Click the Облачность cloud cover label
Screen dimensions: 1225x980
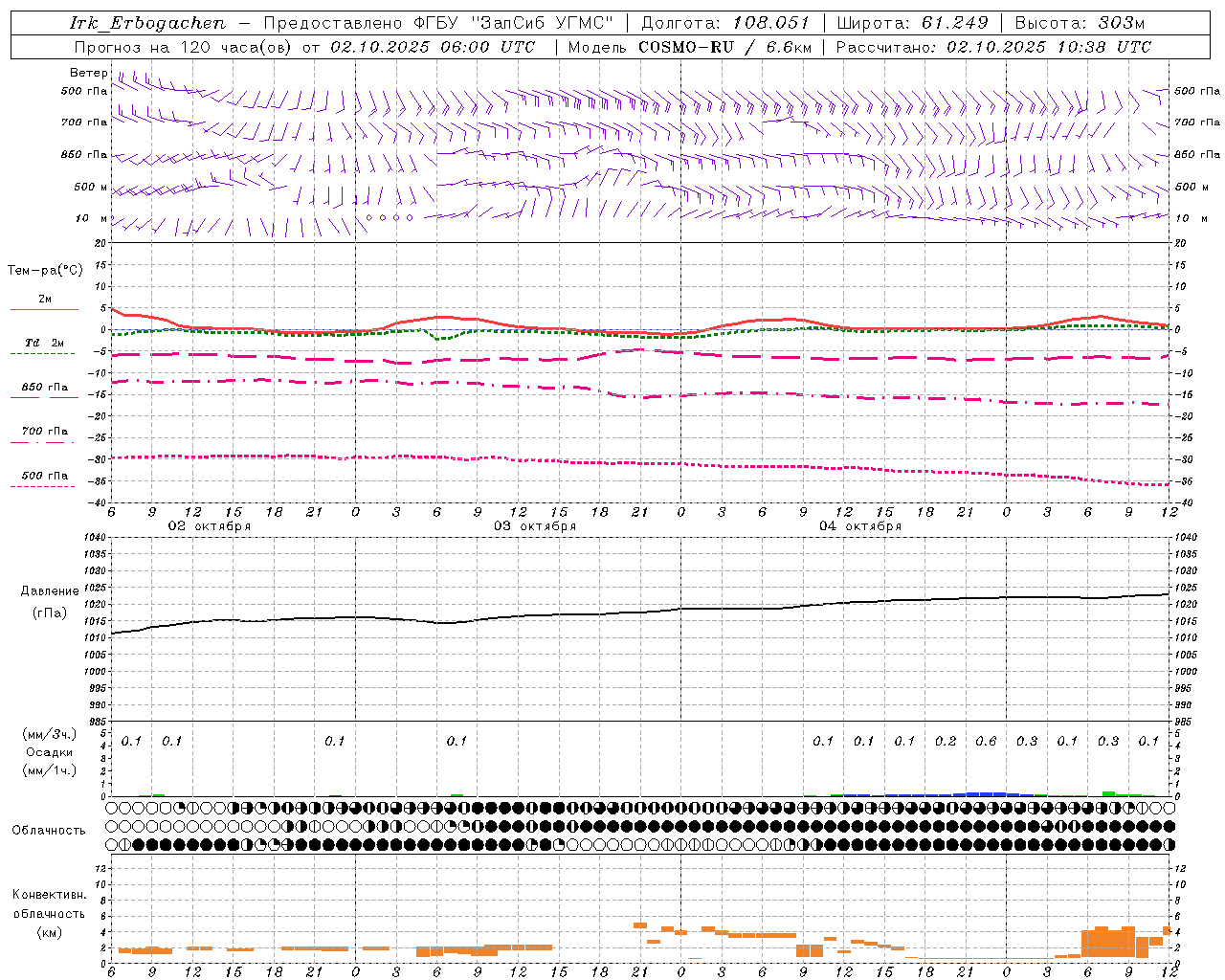(x=49, y=830)
